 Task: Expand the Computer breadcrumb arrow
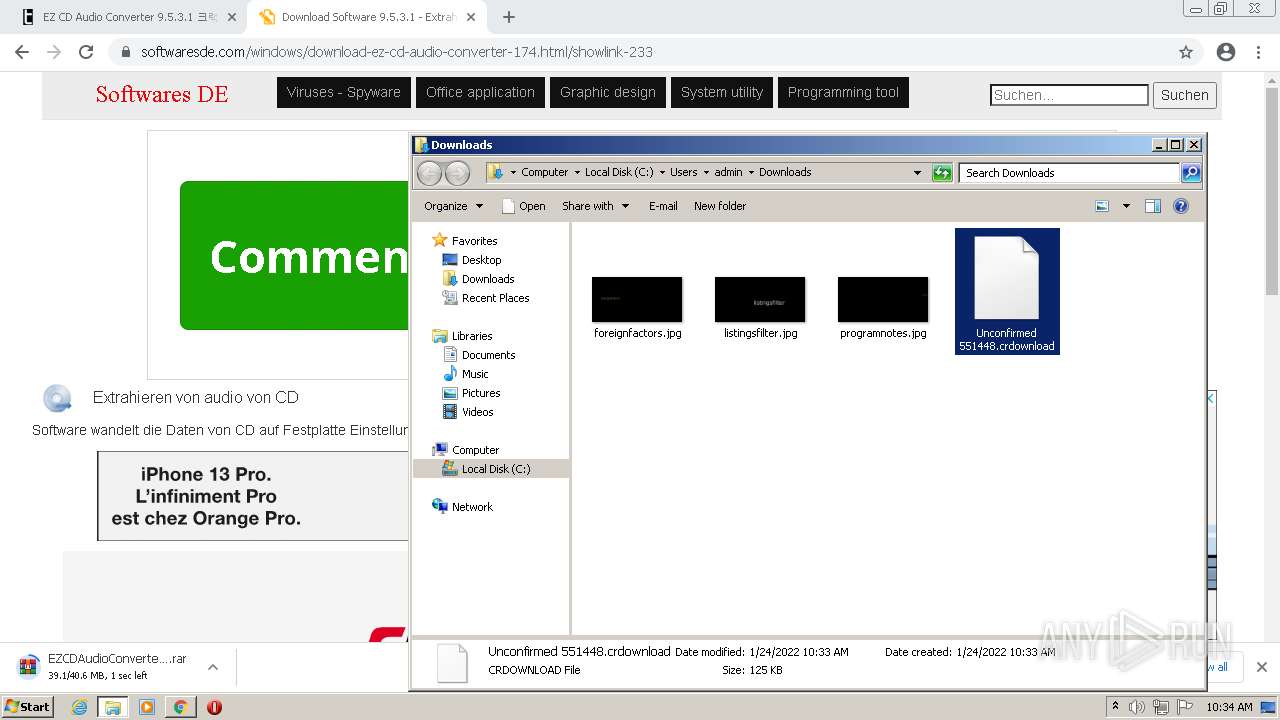click(577, 172)
